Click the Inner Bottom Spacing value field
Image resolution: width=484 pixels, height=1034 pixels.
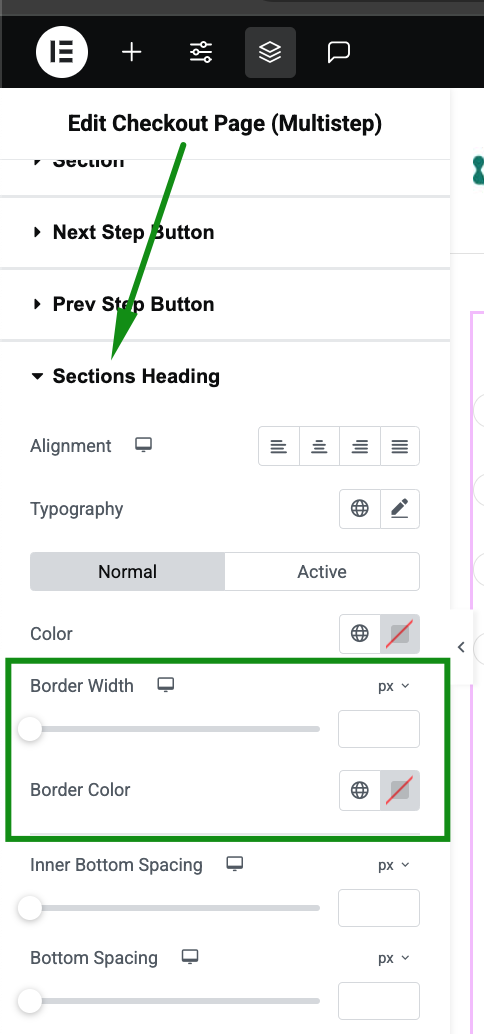379,908
